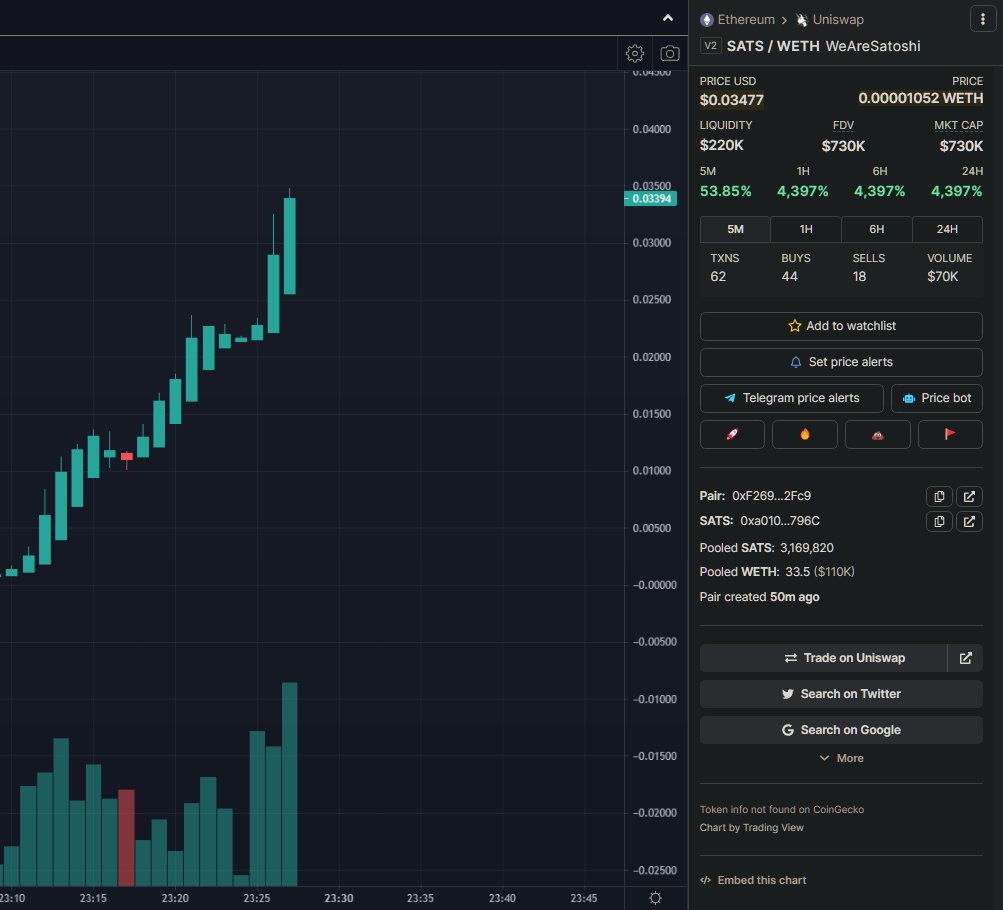Click the MKT CAP label
Image resolution: width=1003 pixels, height=910 pixels.
pyautogui.click(x=958, y=125)
